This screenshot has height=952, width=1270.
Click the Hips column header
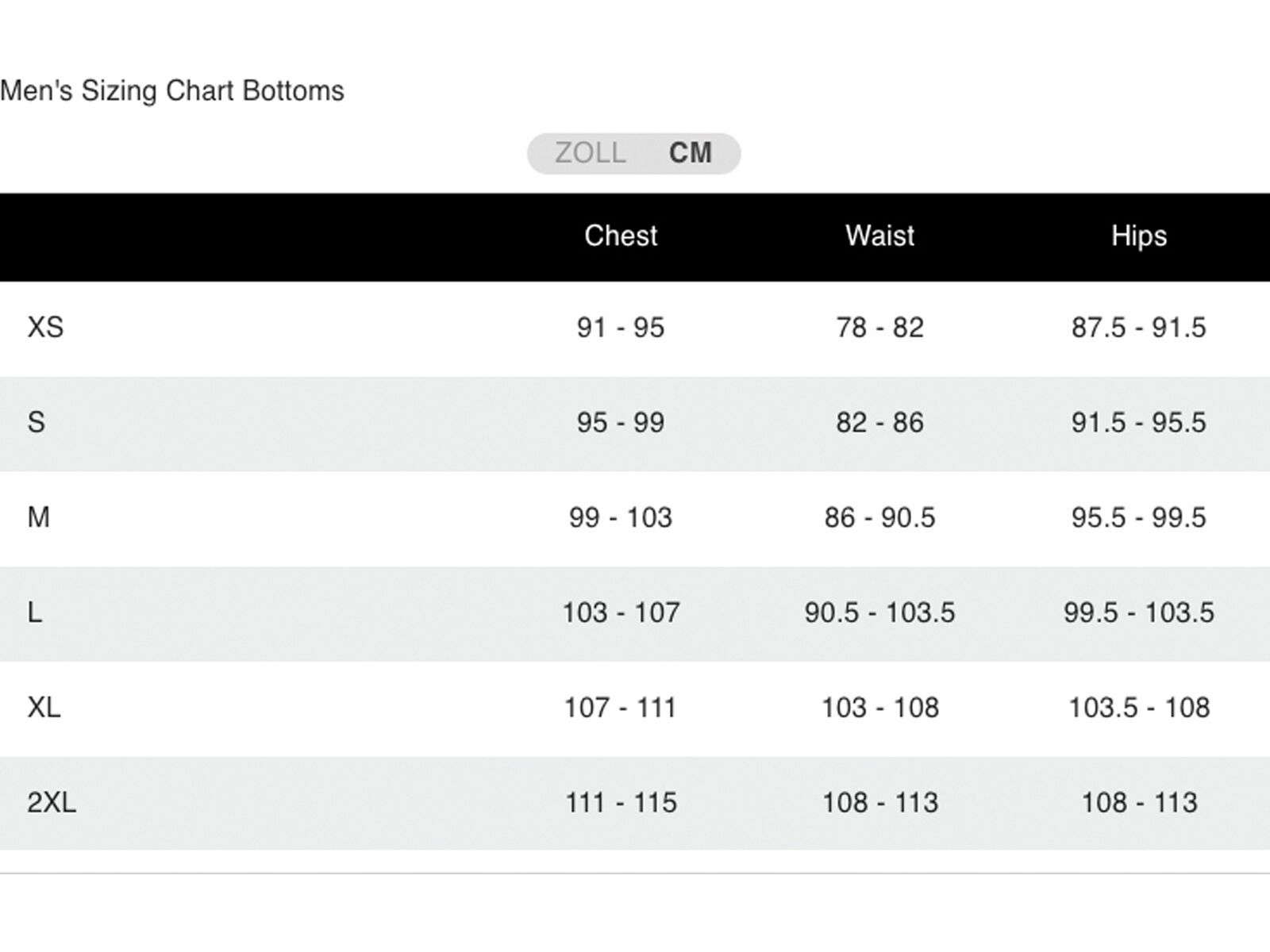[1139, 236]
